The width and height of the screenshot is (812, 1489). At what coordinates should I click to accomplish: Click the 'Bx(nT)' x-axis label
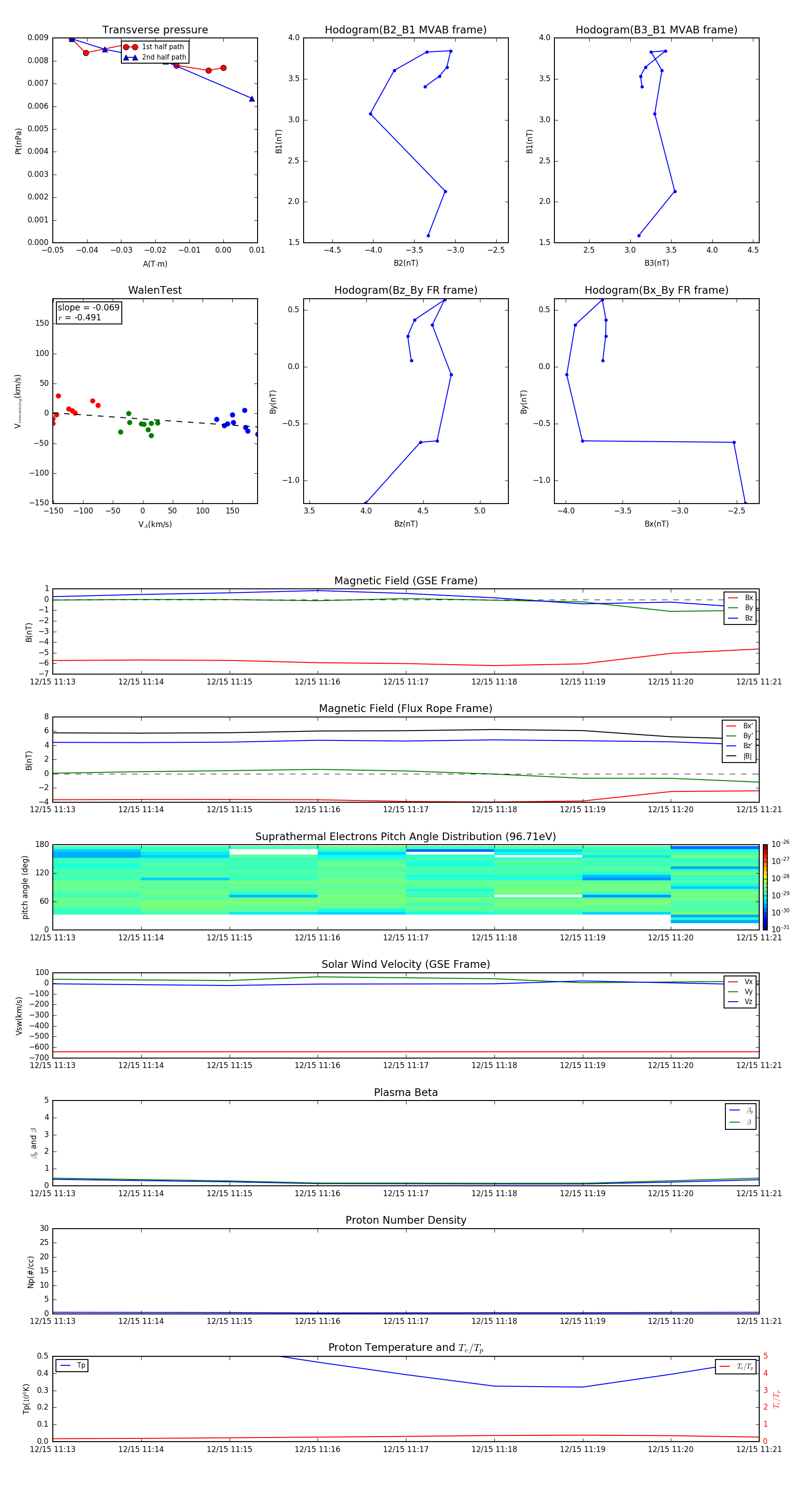click(656, 524)
